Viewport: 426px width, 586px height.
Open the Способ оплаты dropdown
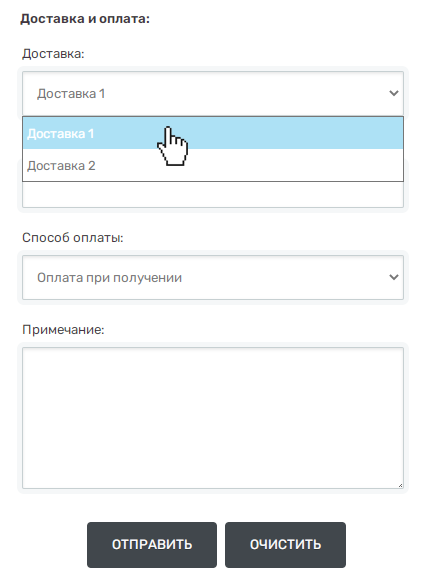tap(213, 277)
